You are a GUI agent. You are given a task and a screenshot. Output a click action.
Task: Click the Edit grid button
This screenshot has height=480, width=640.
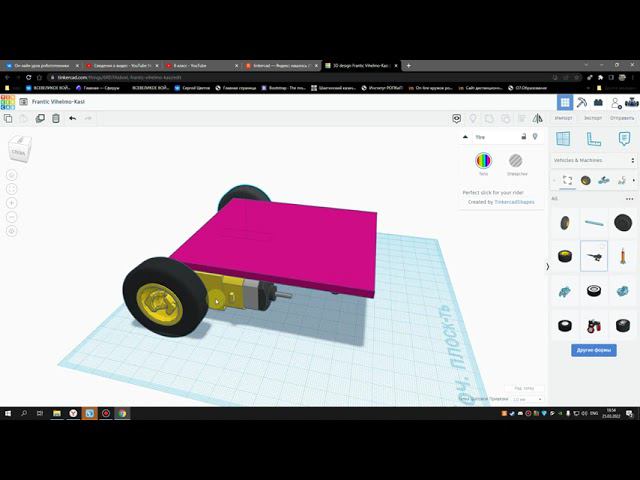pyautogui.click(x=524, y=388)
